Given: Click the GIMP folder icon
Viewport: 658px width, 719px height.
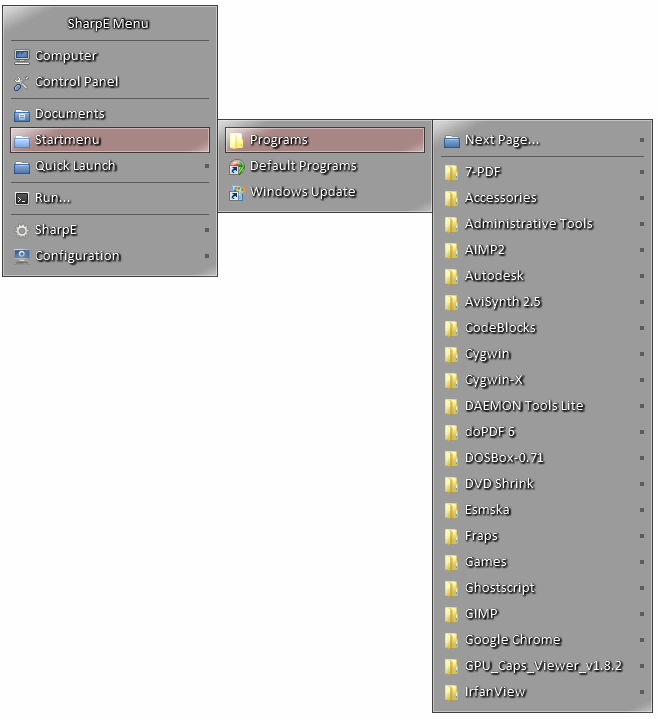Looking at the screenshot, I should click(451, 614).
